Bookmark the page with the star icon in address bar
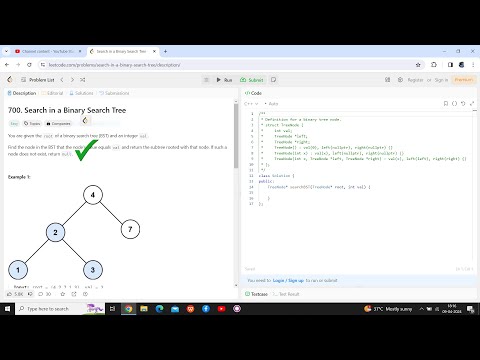This screenshot has height=360, width=480. point(418,65)
